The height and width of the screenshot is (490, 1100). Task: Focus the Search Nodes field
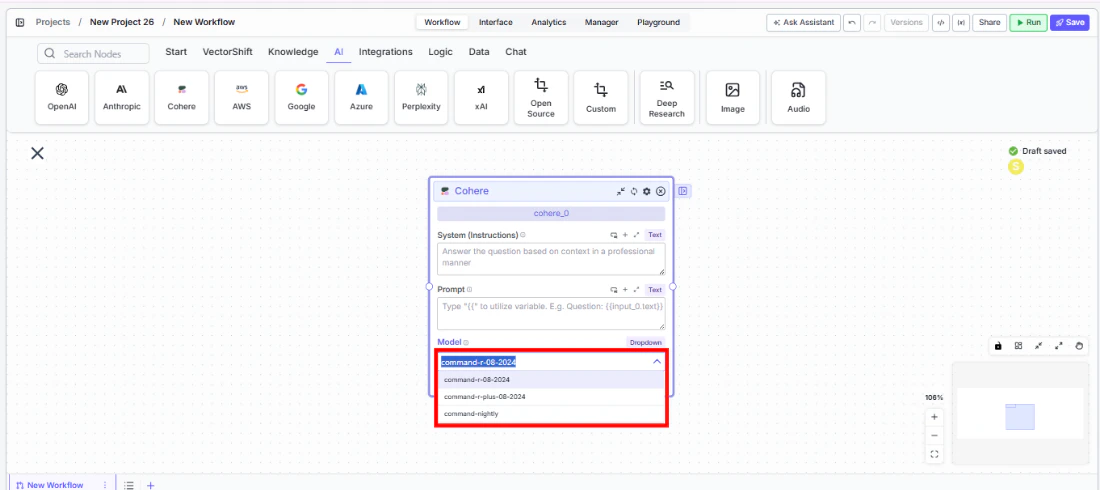[93, 53]
